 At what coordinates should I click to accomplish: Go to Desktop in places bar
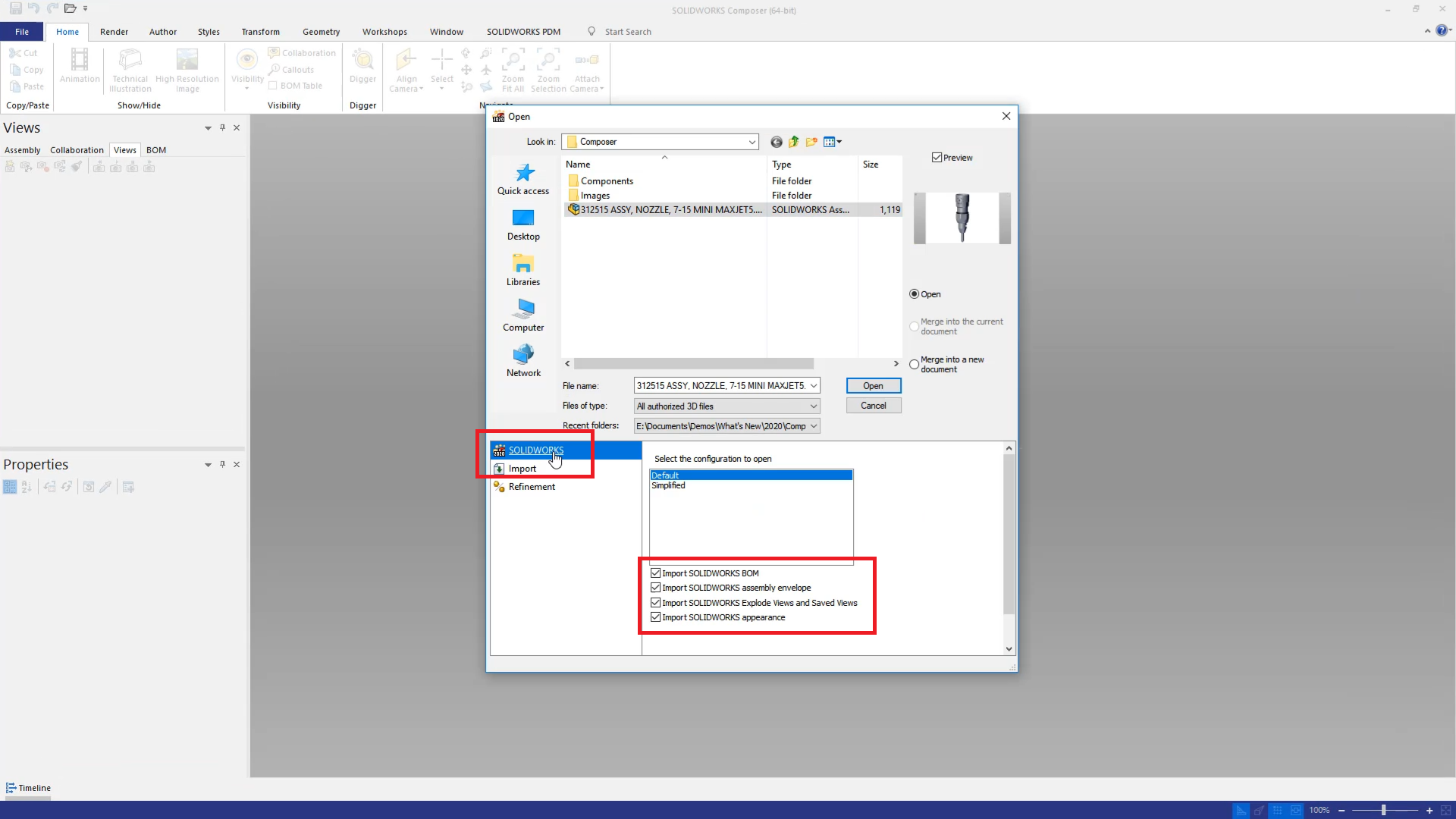point(523,225)
